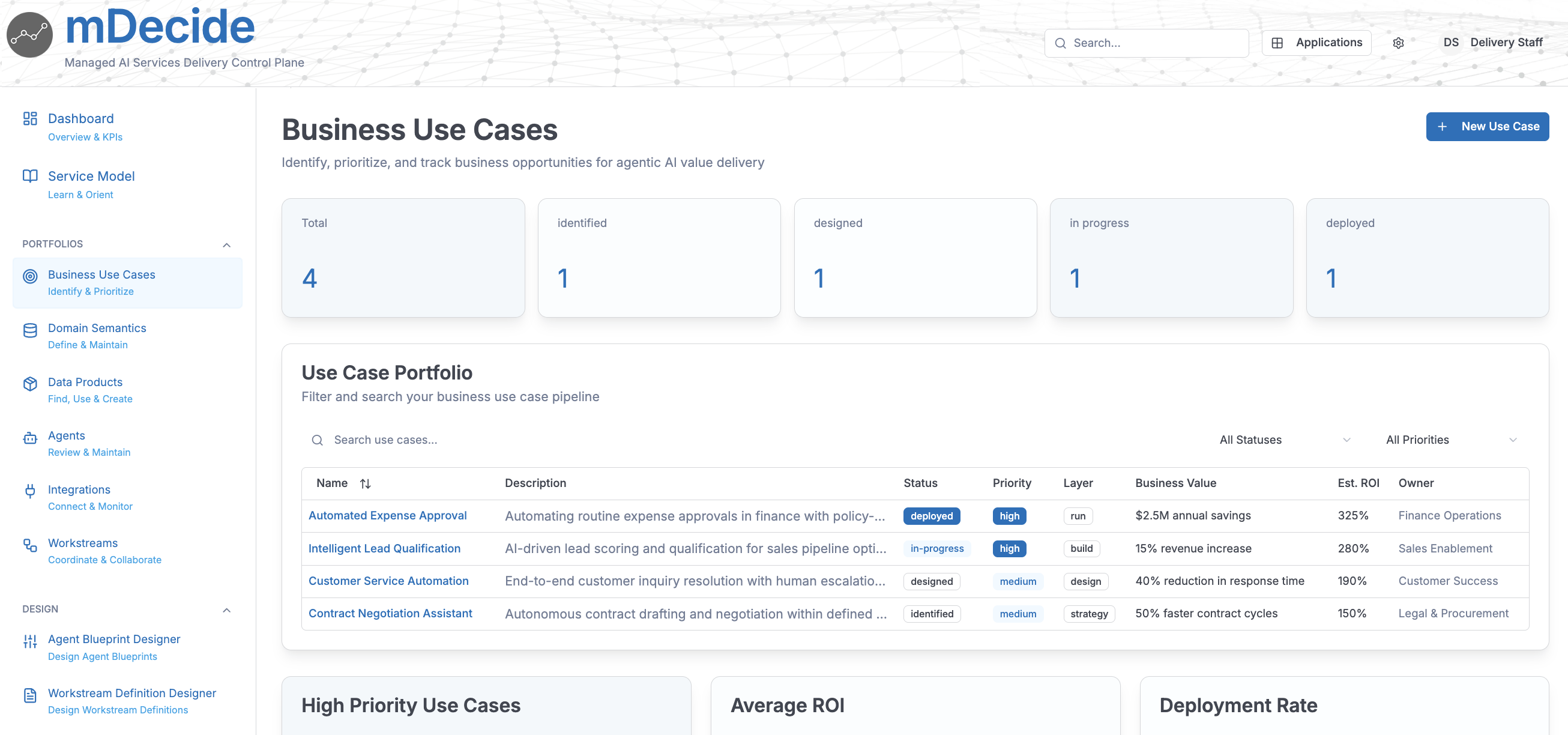Click the mDecide logo icon

(29, 34)
